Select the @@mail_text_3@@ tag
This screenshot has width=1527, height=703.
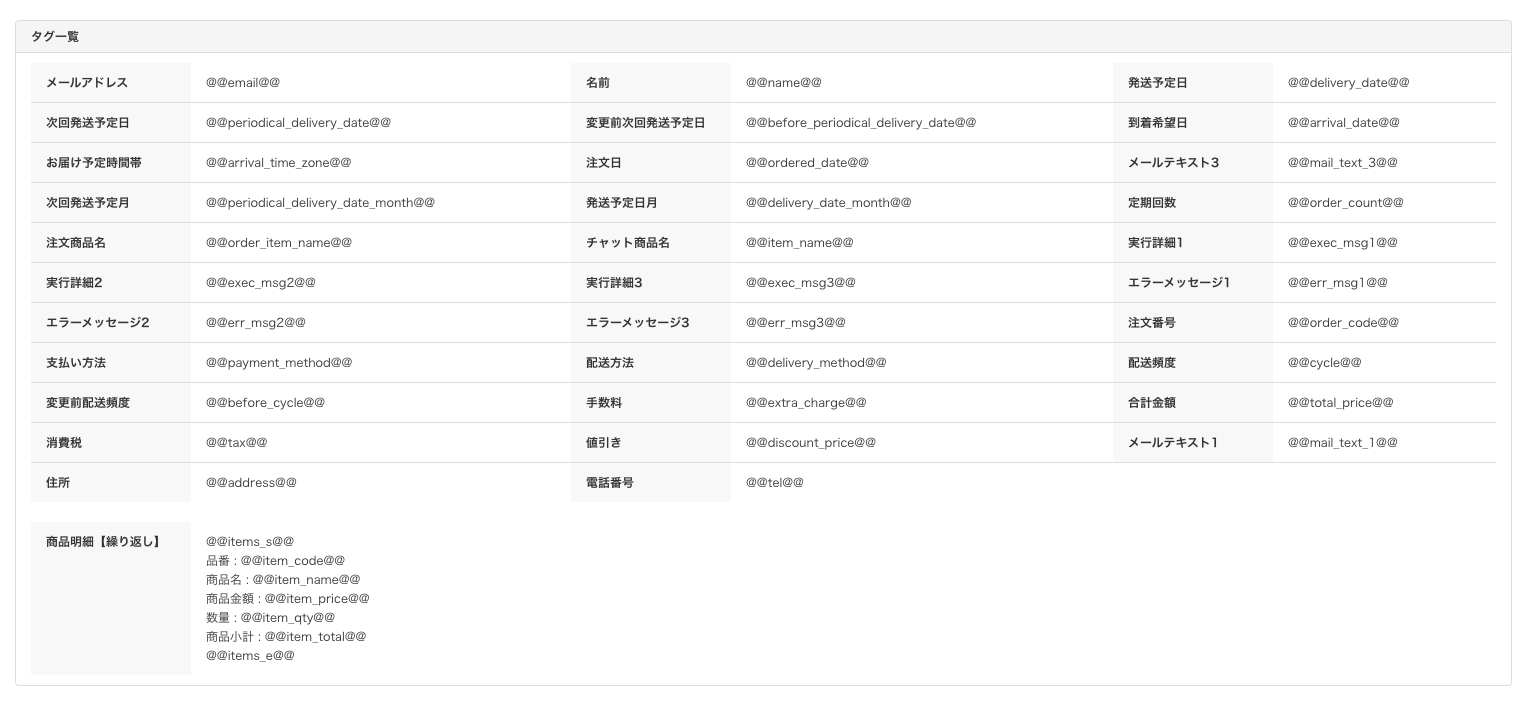[x=1343, y=163]
